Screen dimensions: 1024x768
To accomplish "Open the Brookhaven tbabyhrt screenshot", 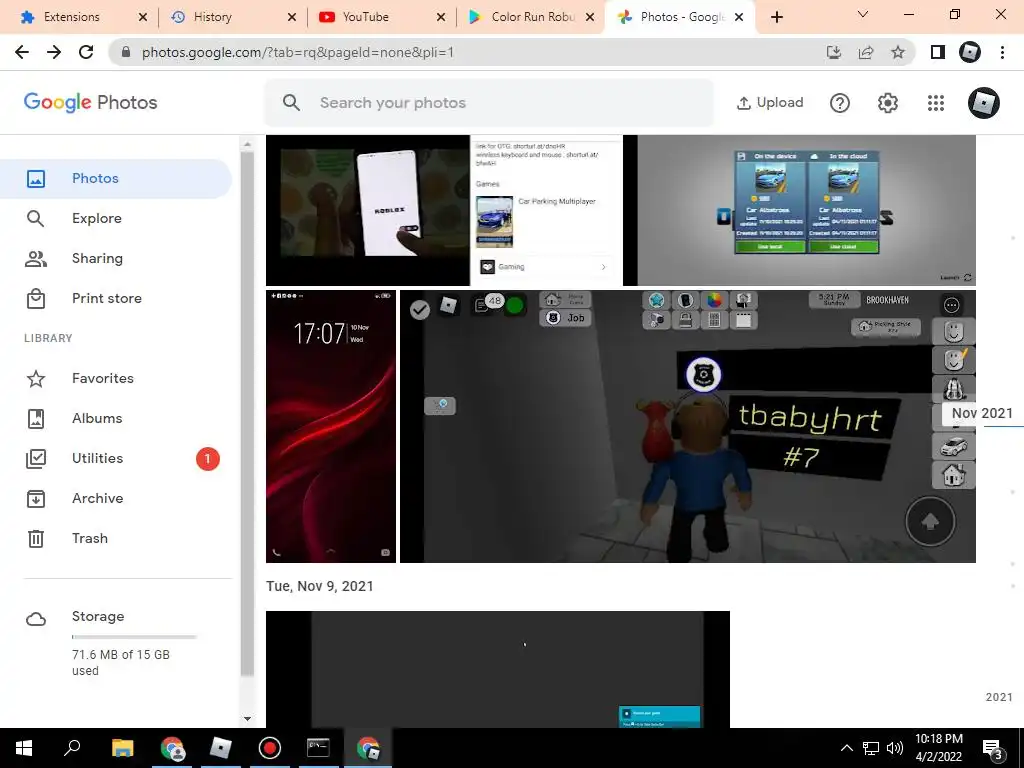I will click(688, 426).
